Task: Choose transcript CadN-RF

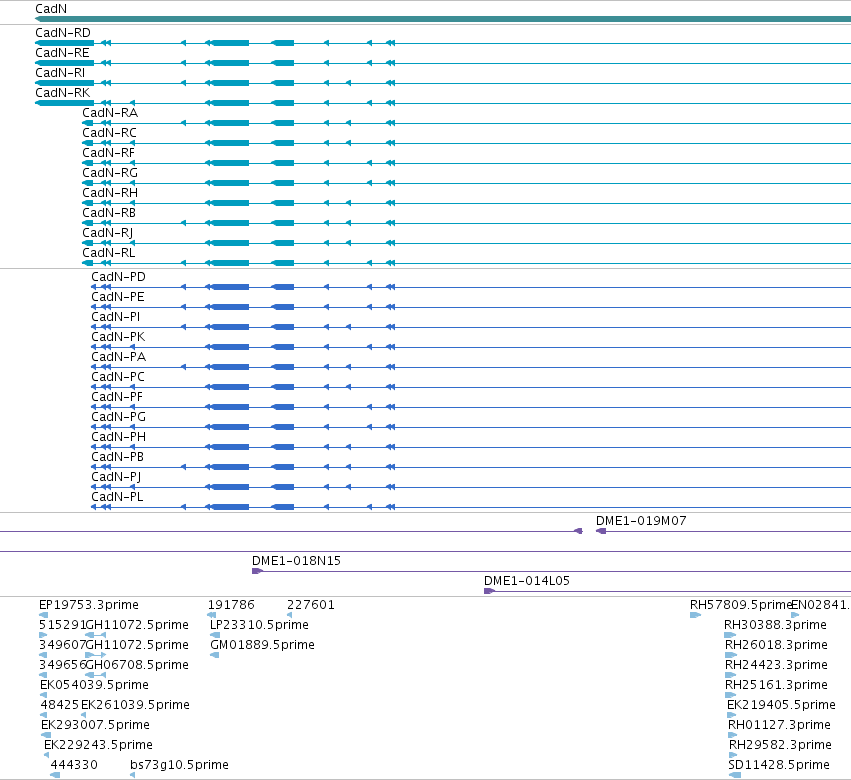Action: [x=109, y=153]
